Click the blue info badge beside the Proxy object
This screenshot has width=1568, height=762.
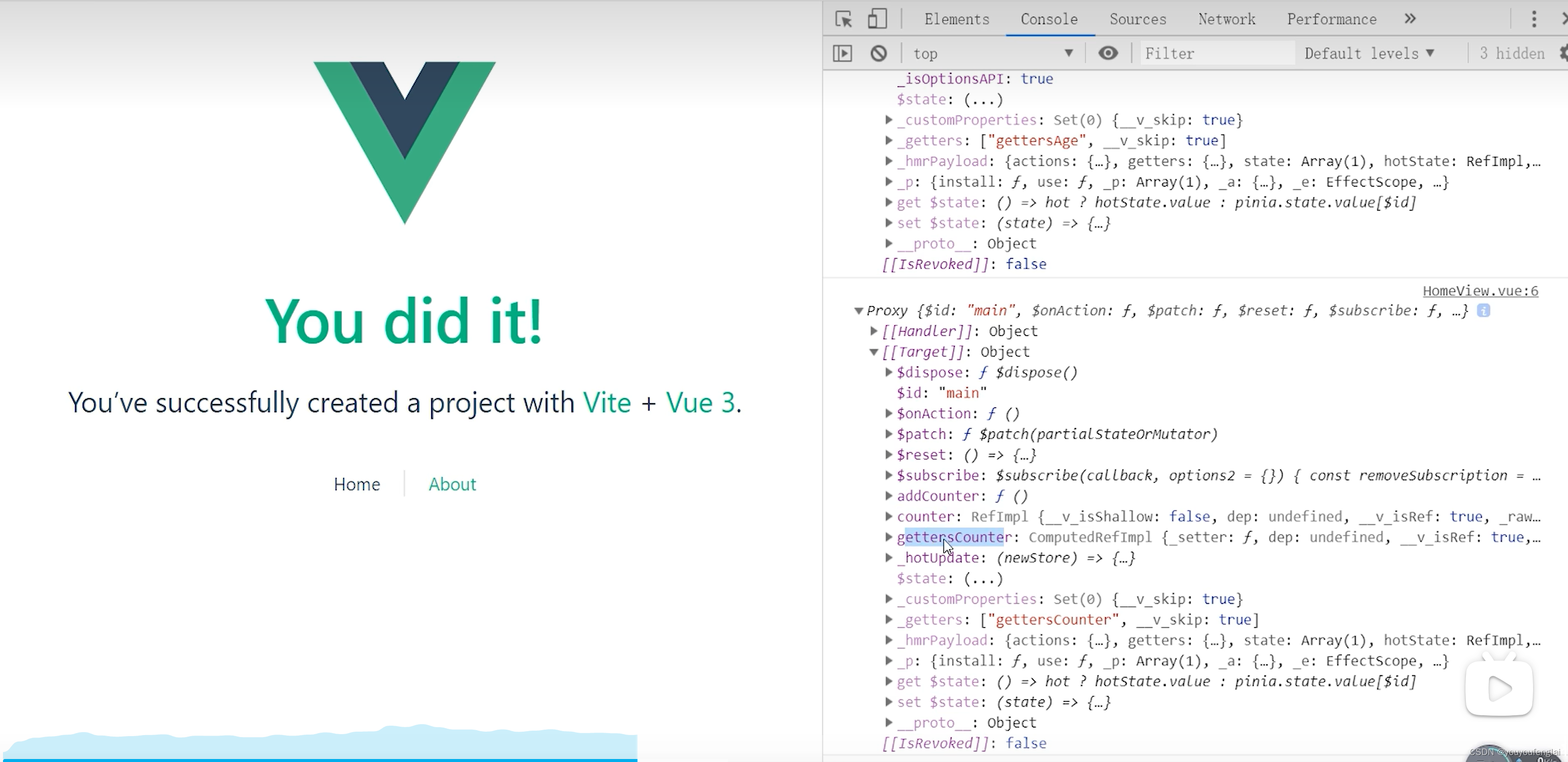tap(1484, 311)
